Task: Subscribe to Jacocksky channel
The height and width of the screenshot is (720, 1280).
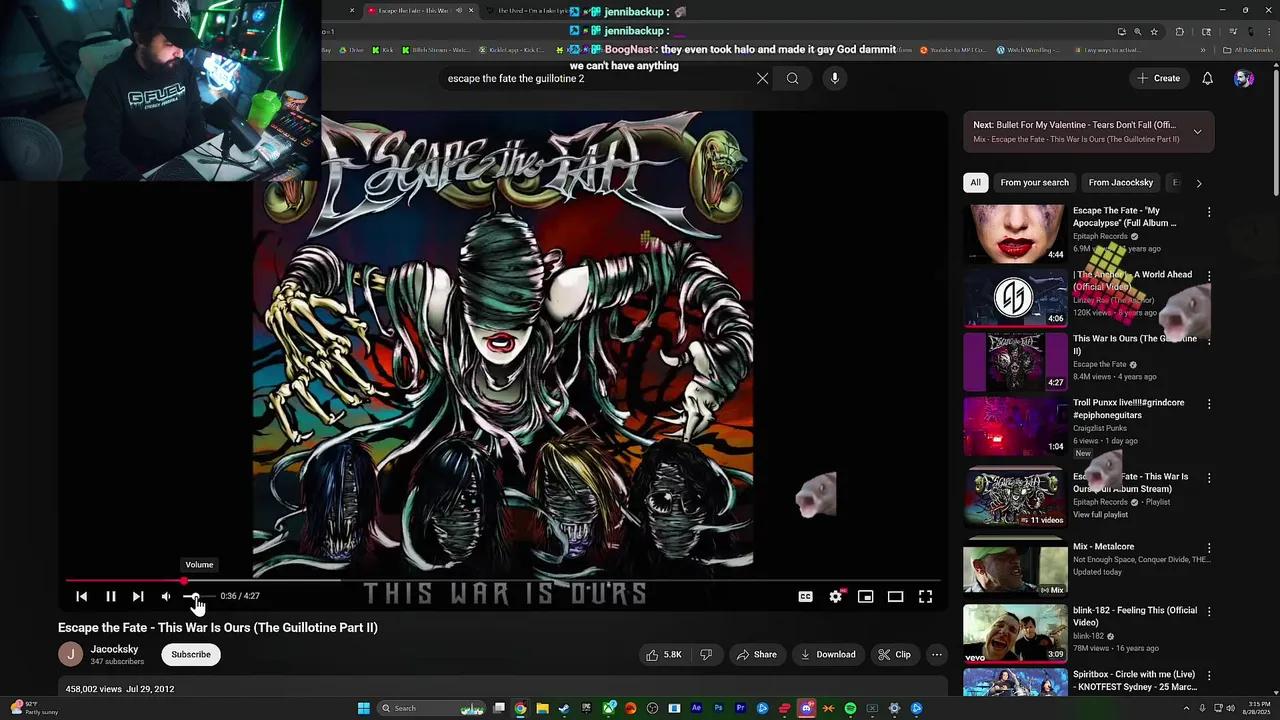Action: coord(191,654)
